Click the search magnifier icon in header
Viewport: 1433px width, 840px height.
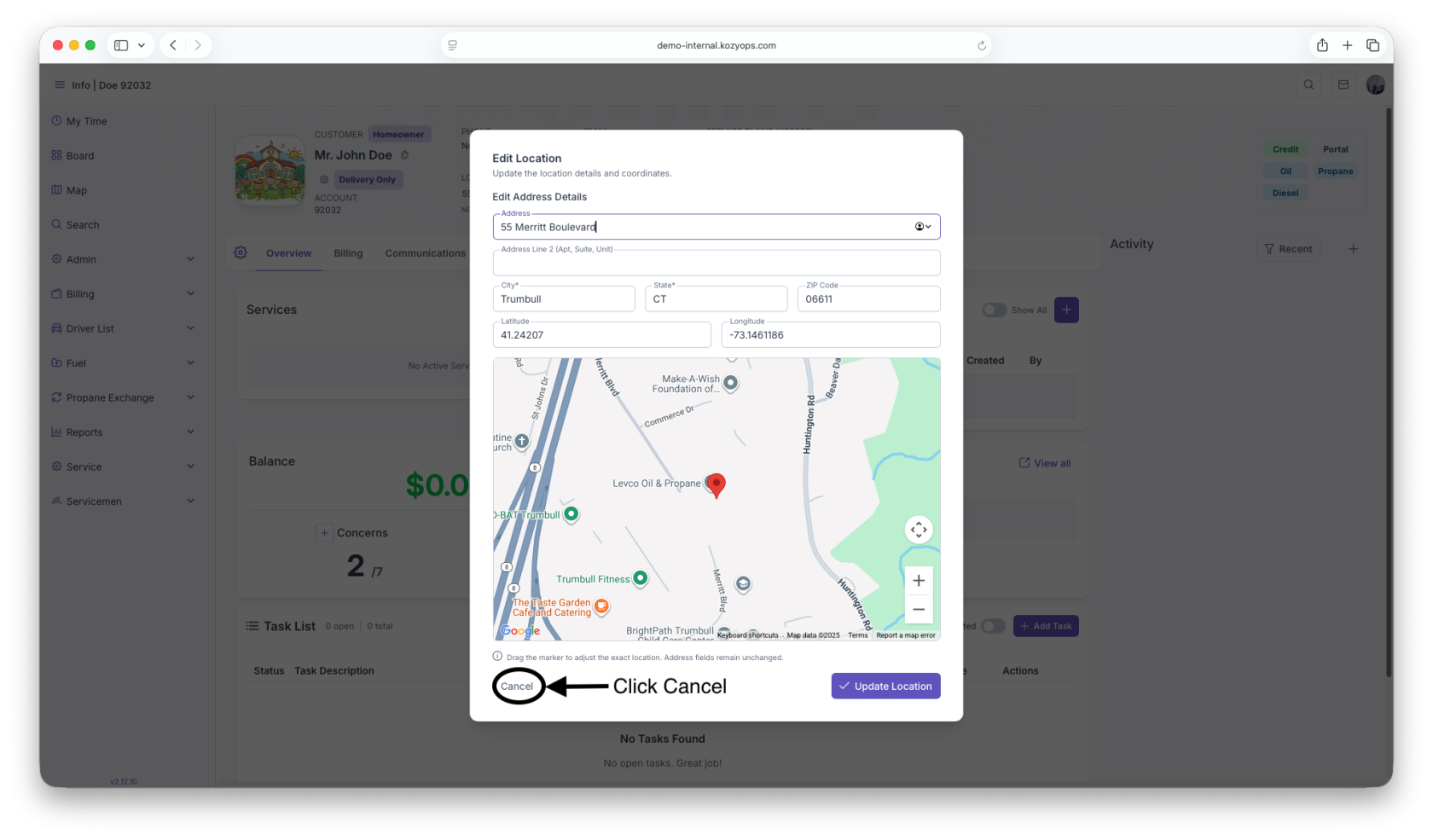(x=1308, y=85)
